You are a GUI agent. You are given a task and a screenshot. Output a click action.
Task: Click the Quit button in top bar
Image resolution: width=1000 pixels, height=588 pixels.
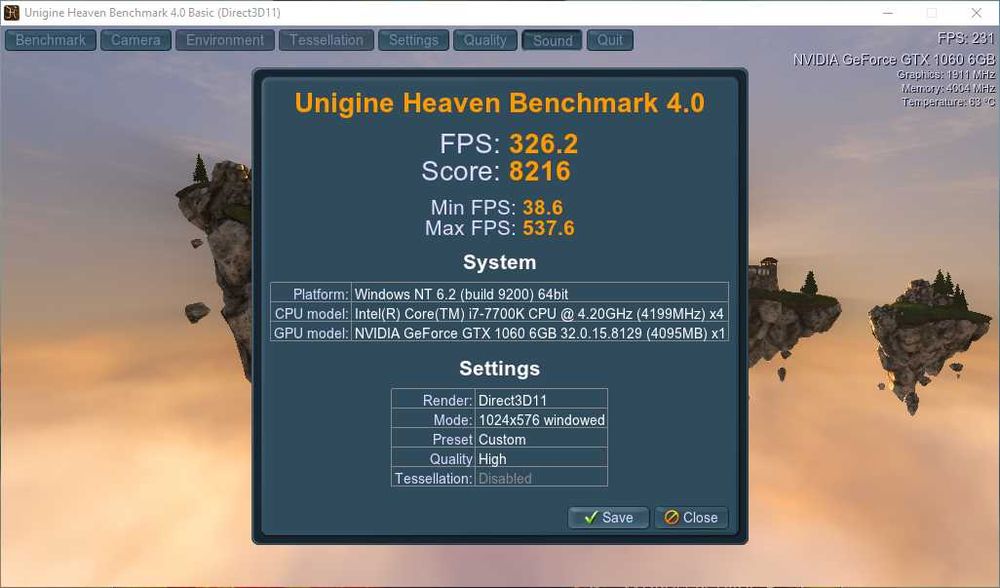610,40
